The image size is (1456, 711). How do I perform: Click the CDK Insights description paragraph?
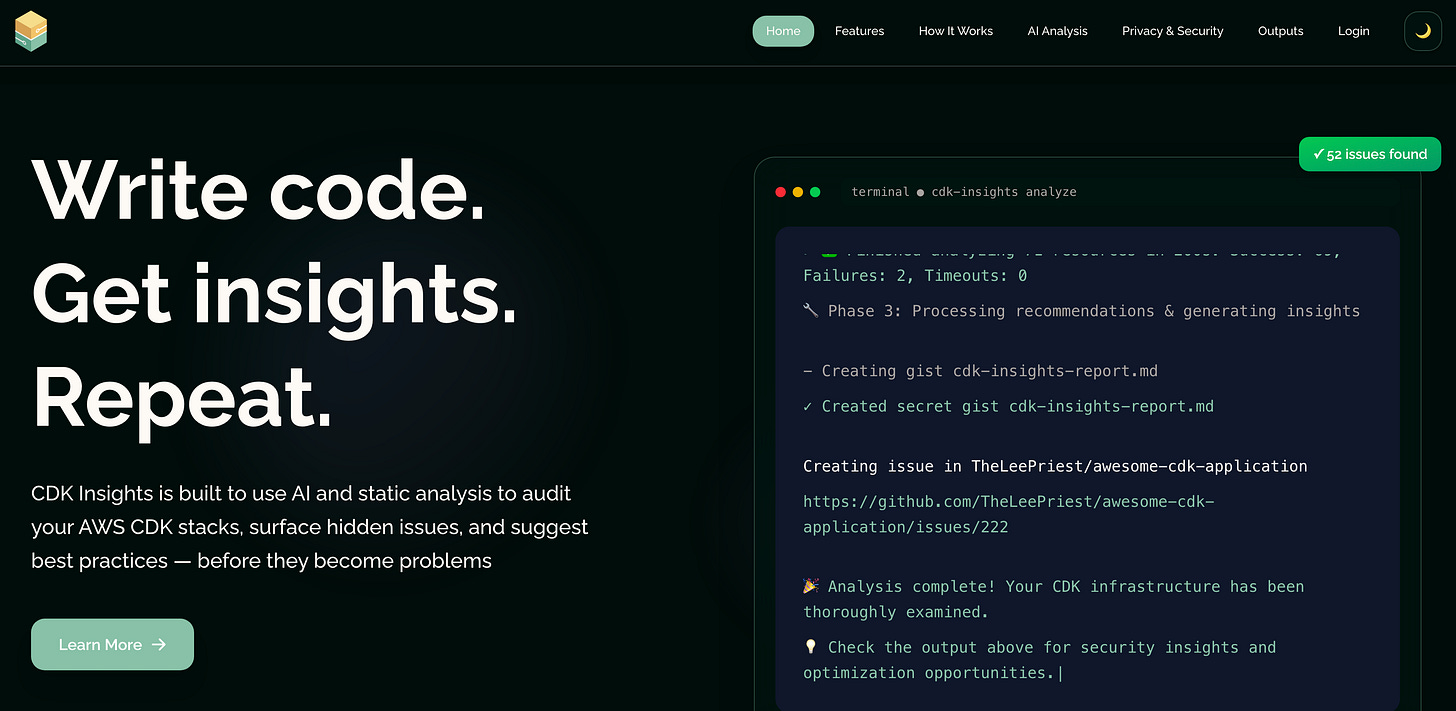click(310, 527)
